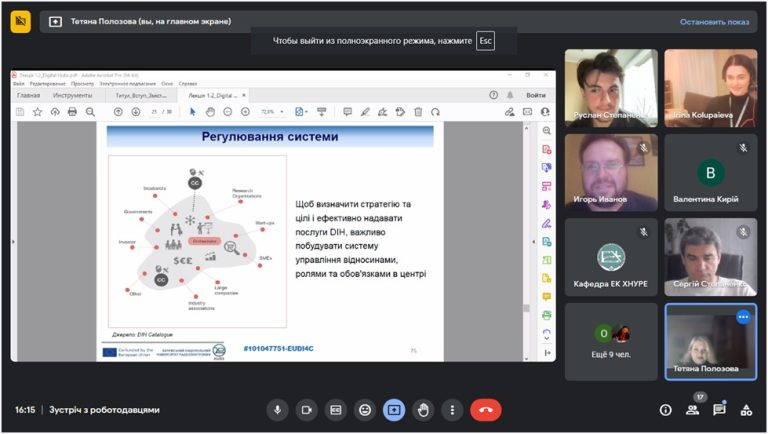This screenshot has height=434, width=768.
Task: Toggle the camera in the meeting bar
Action: (307, 410)
